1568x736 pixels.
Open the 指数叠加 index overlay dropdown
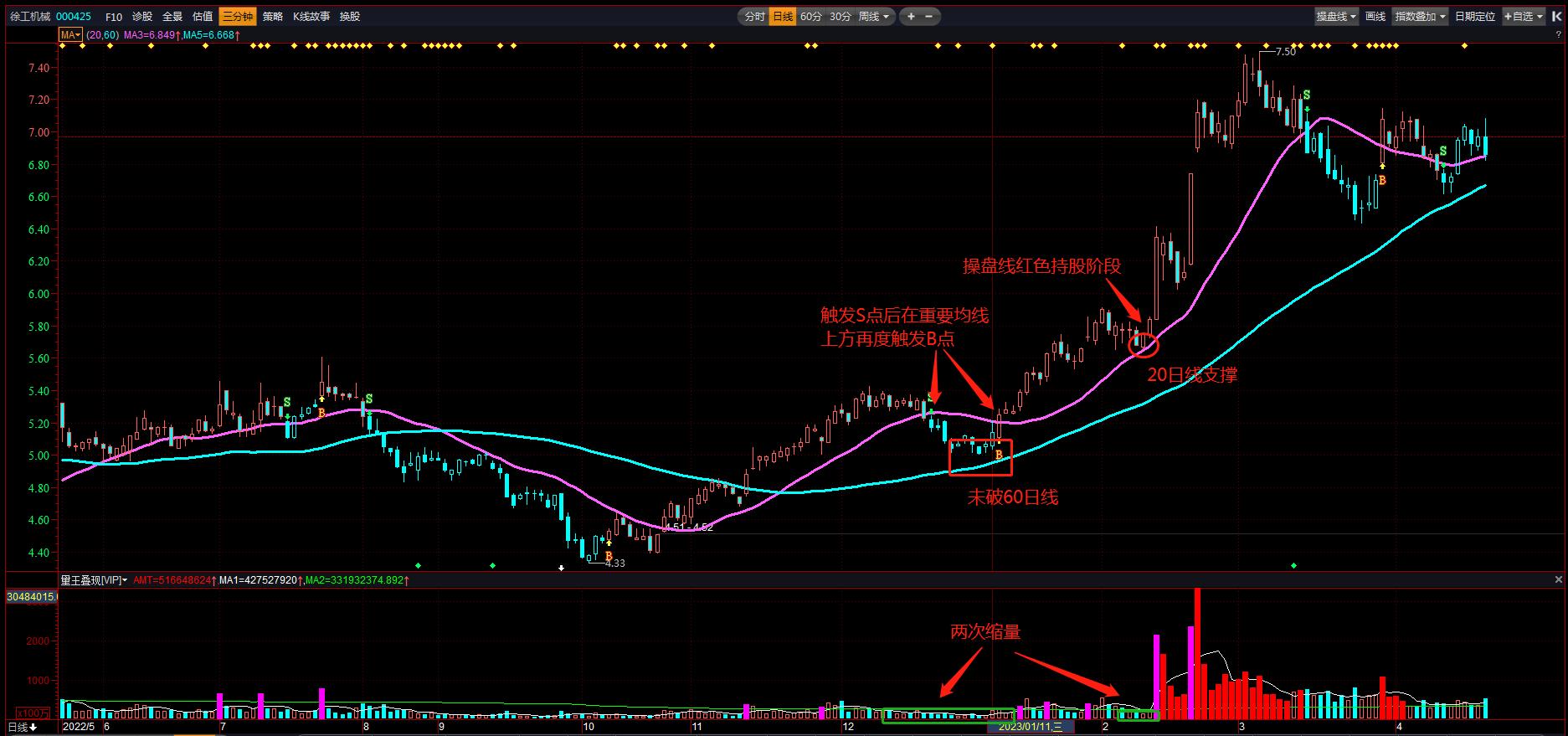pyautogui.click(x=1420, y=16)
